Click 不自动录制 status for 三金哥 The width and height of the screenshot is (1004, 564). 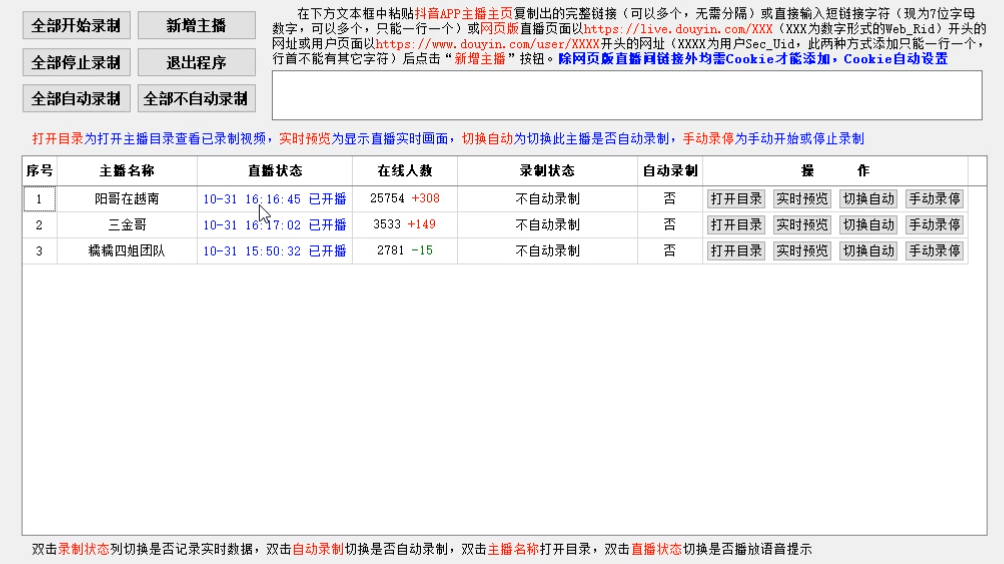[547, 225]
